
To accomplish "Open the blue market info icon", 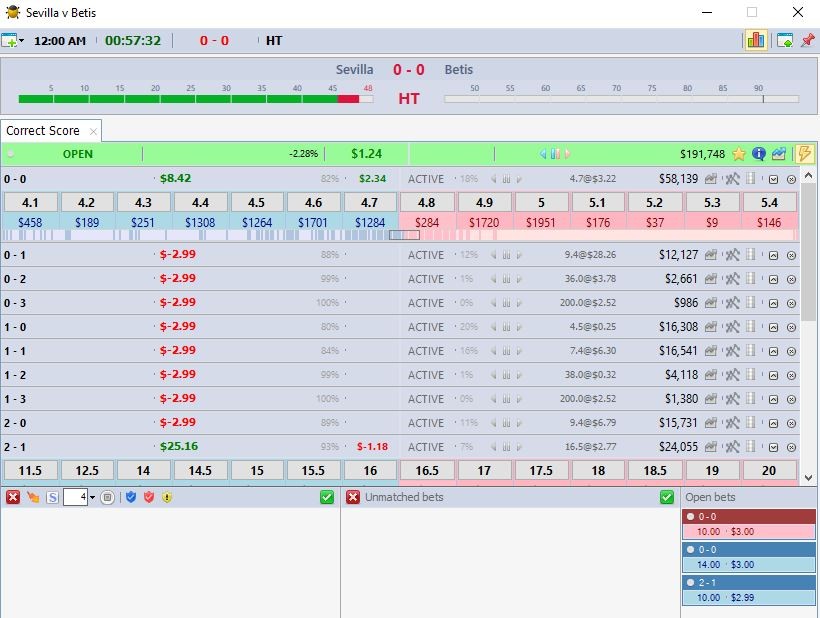I will tap(759, 154).
